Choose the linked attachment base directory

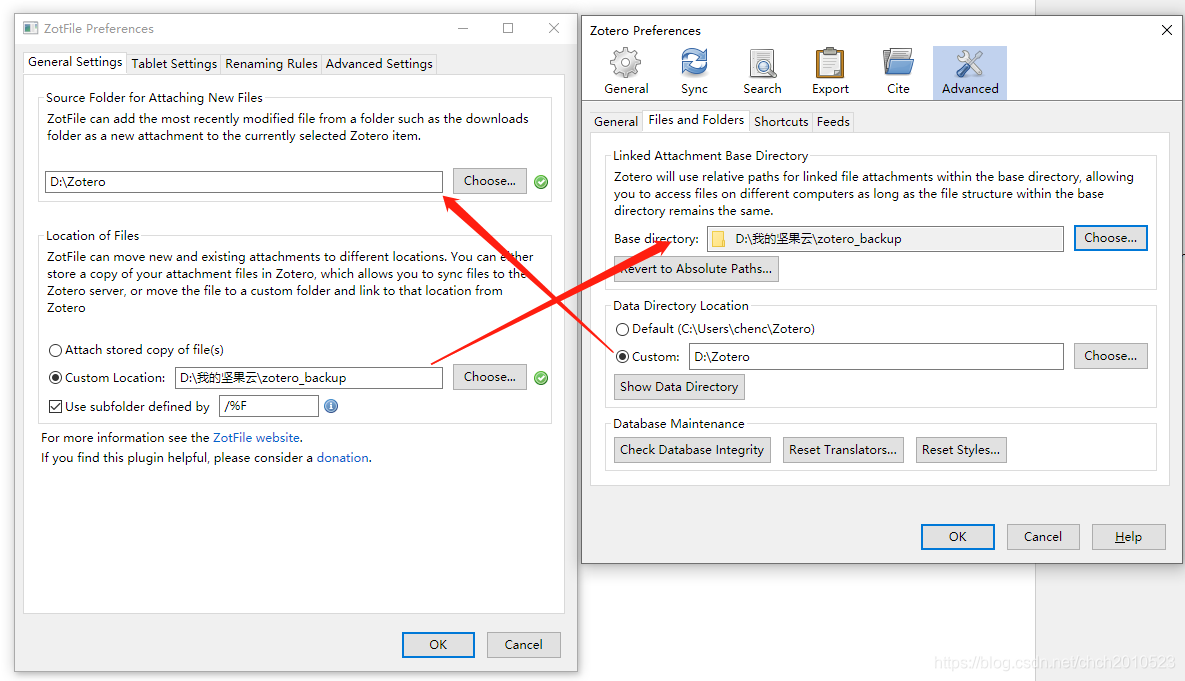click(x=1110, y=238)
